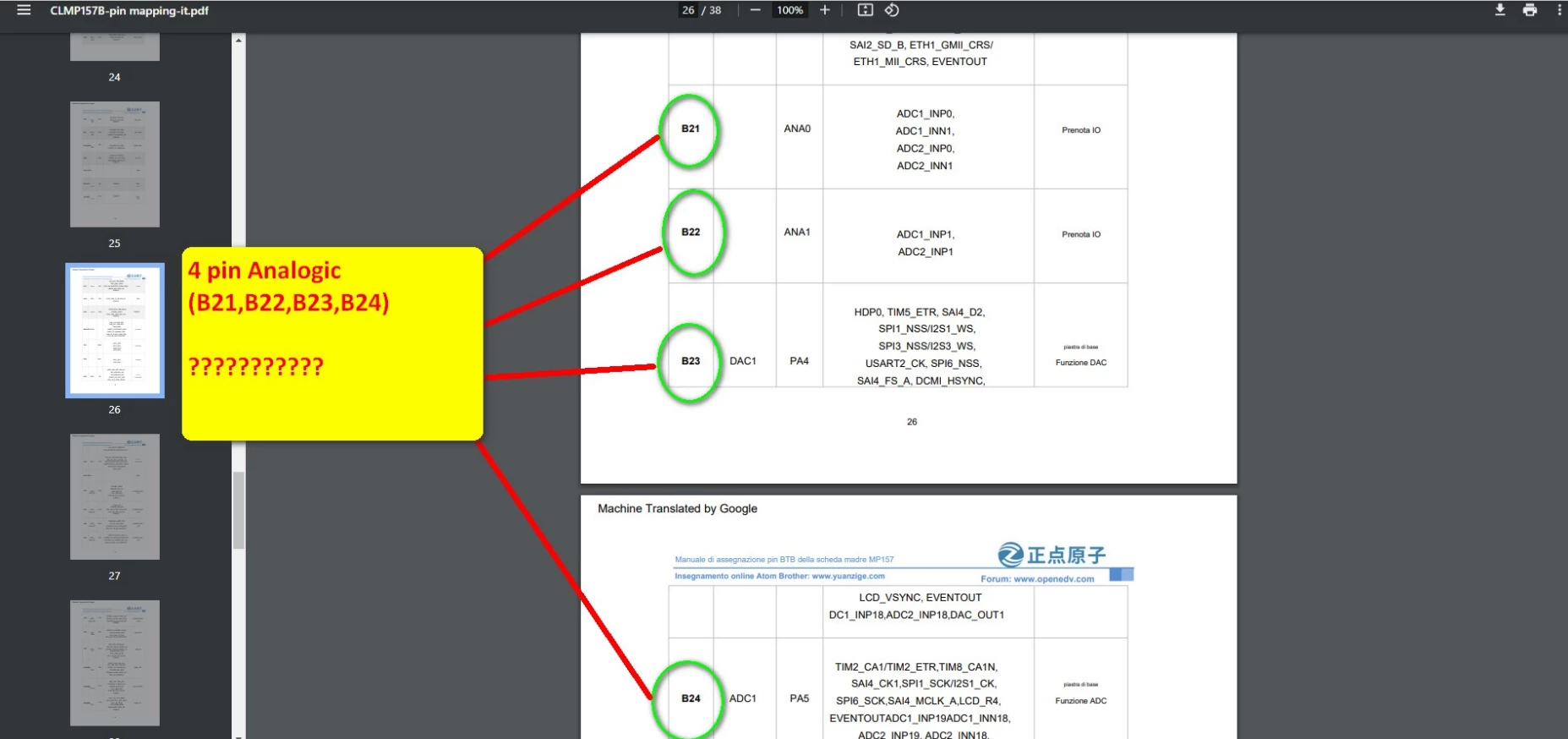Rotate the document counterclockwise
The height and width of the screenshot is (739, 1568).
(x=892, y=10)
